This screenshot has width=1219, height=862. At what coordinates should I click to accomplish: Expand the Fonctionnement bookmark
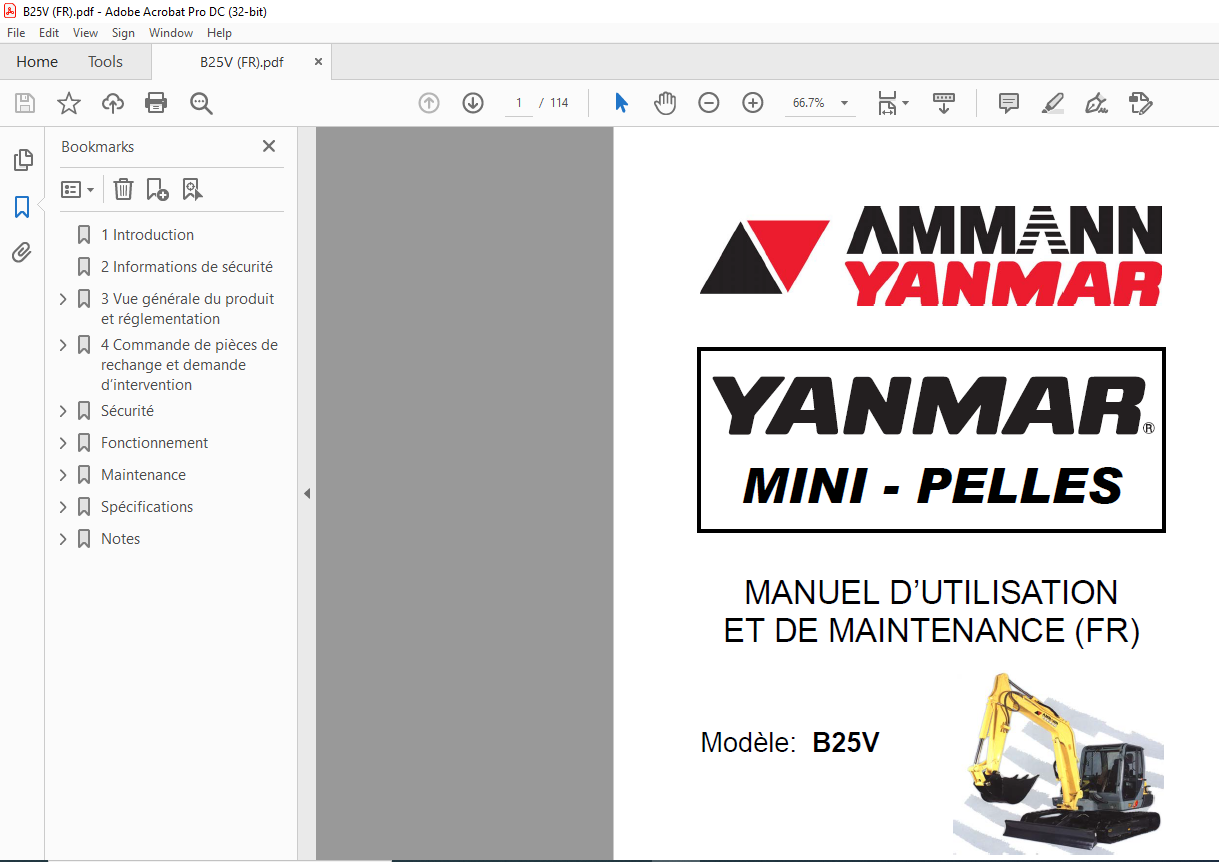(x=63, y=443)
